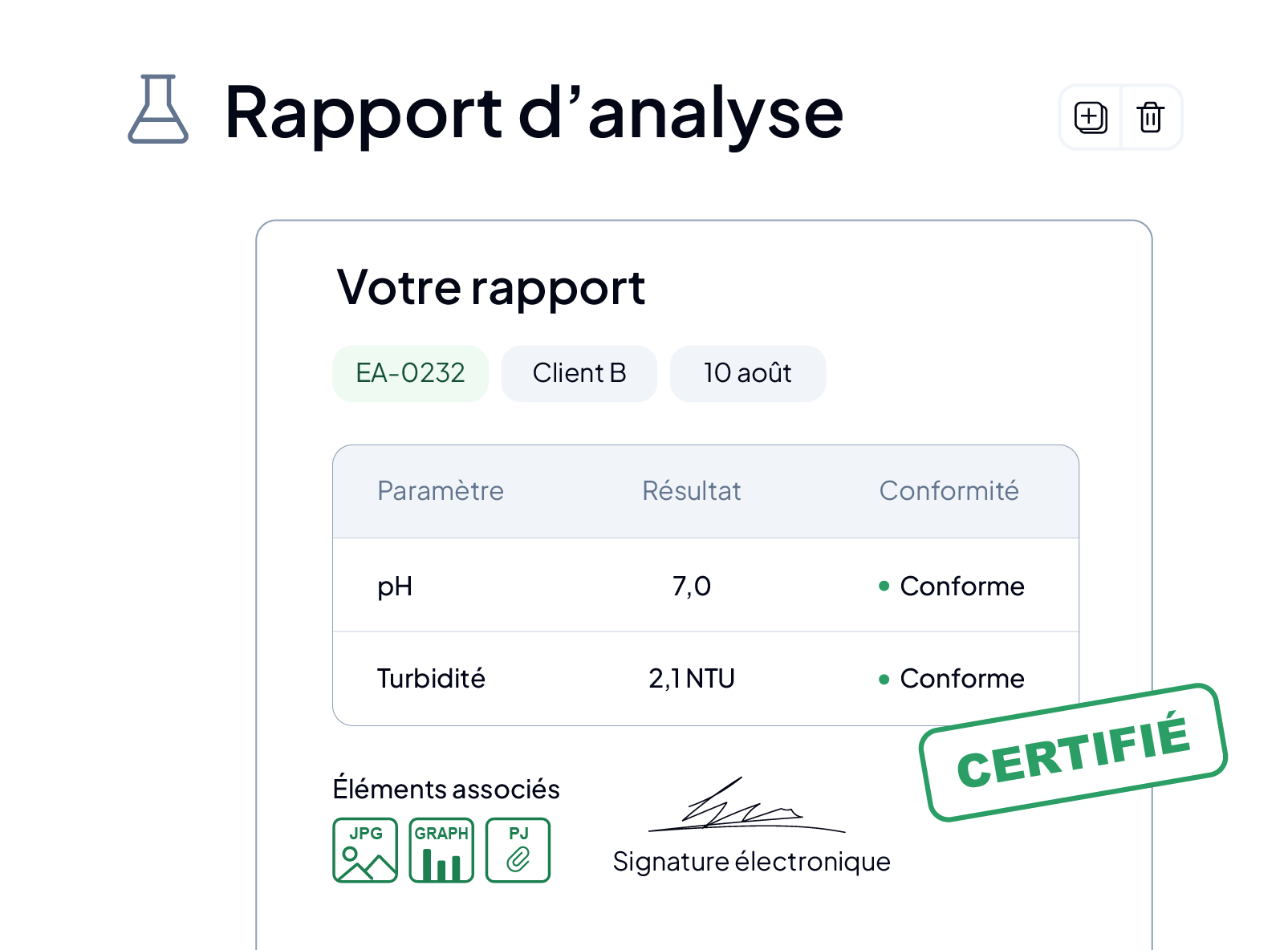Screen dimensions: 1288x950
Task: Open the PJ paperclip attachment
Action: tap(518, 851)
